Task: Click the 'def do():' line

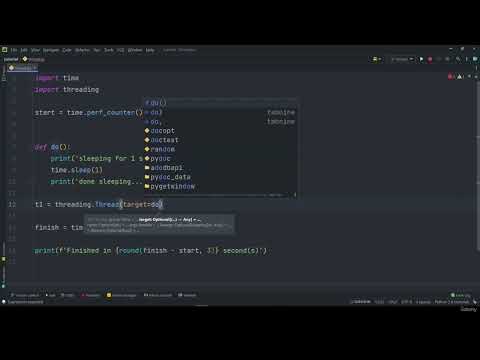Action: click(52, 147)
